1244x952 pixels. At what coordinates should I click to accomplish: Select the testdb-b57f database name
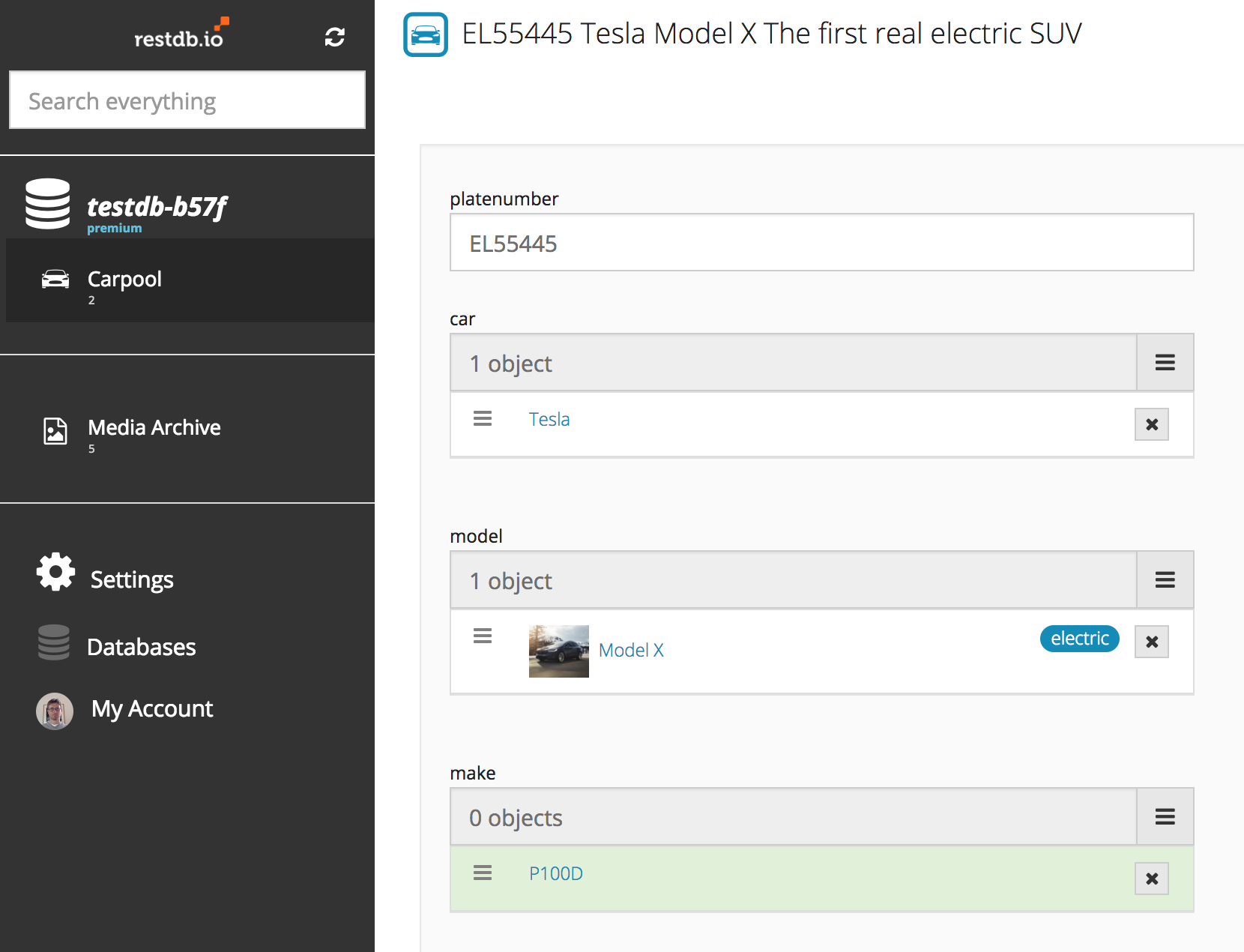click(x=157, y=206)
